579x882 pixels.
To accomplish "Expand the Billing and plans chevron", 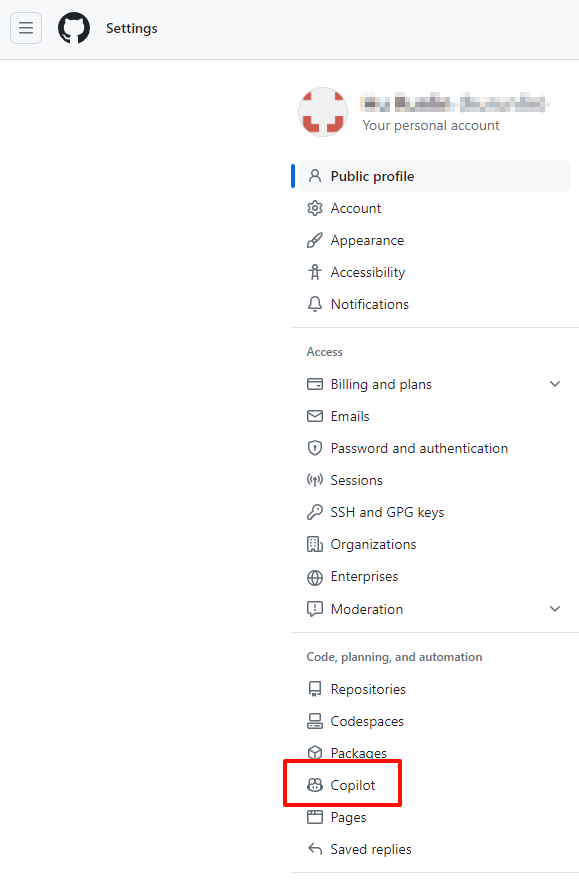I will [555, 384].
